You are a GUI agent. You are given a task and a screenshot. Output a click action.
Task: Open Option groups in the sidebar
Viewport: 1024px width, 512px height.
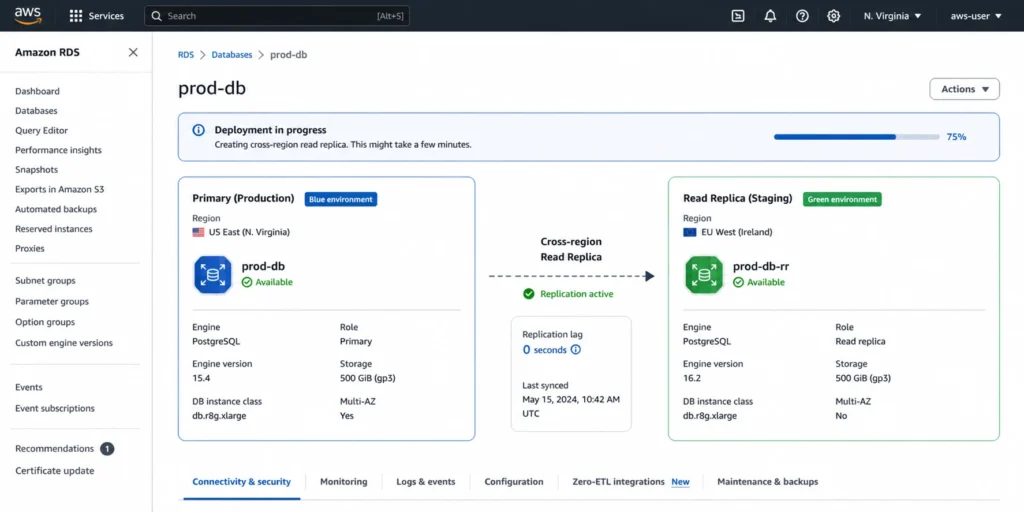tap(45, 322)
